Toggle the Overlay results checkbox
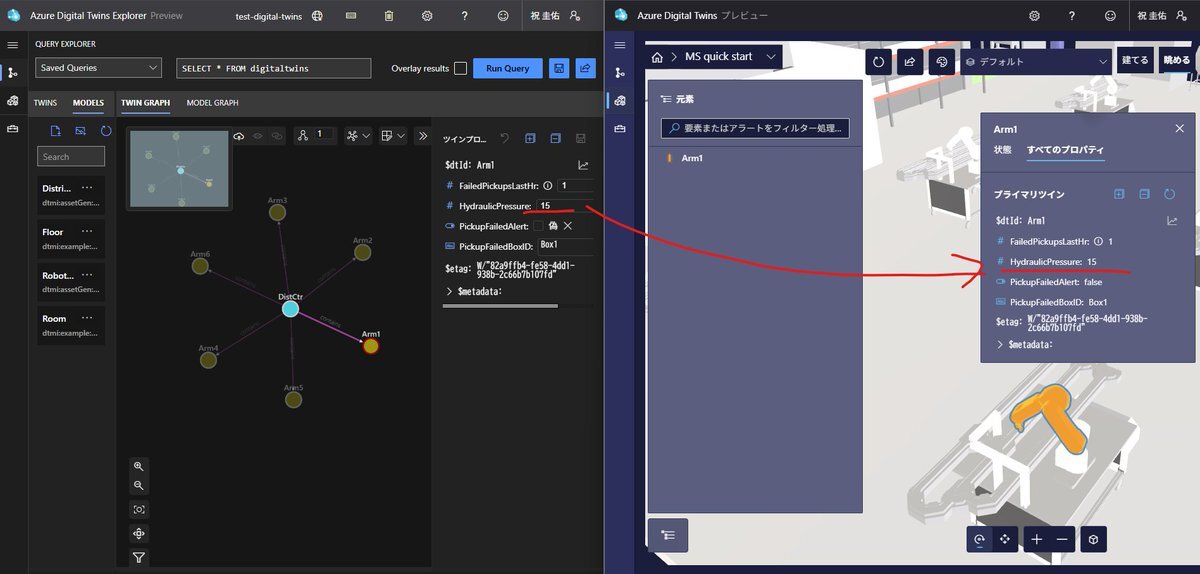 [x=460, y=68]
